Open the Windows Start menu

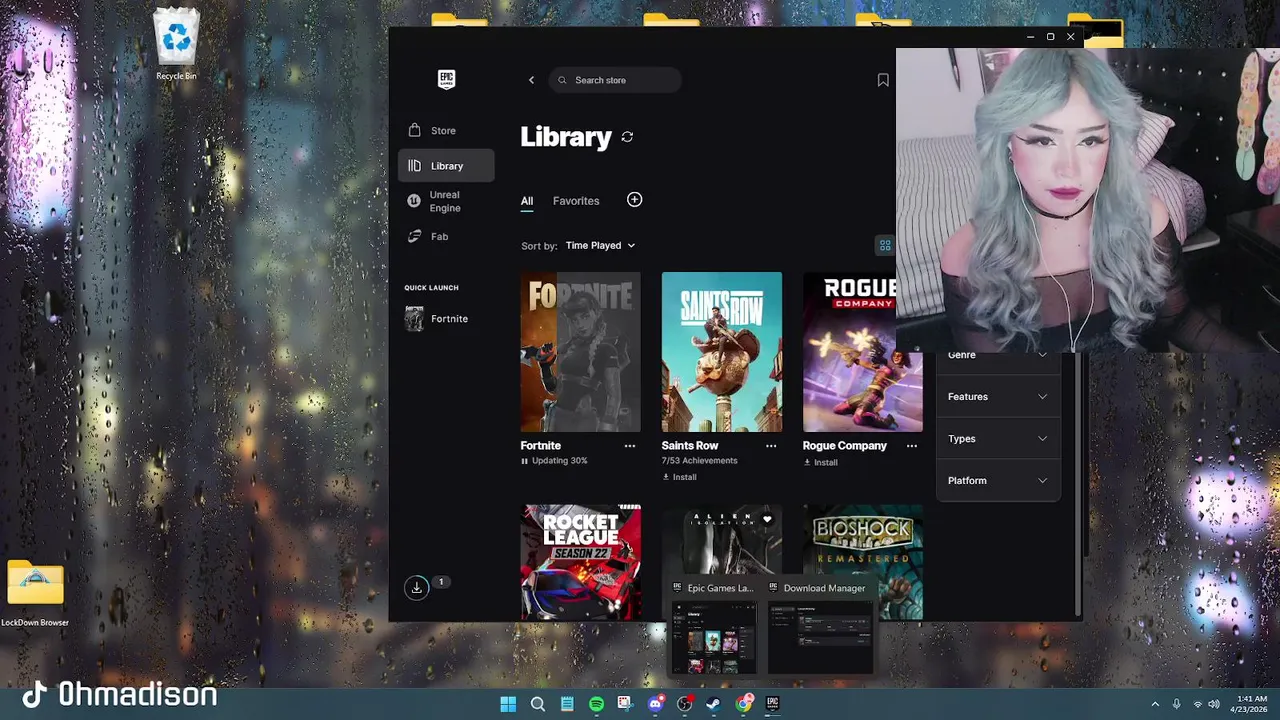point(508,704)
